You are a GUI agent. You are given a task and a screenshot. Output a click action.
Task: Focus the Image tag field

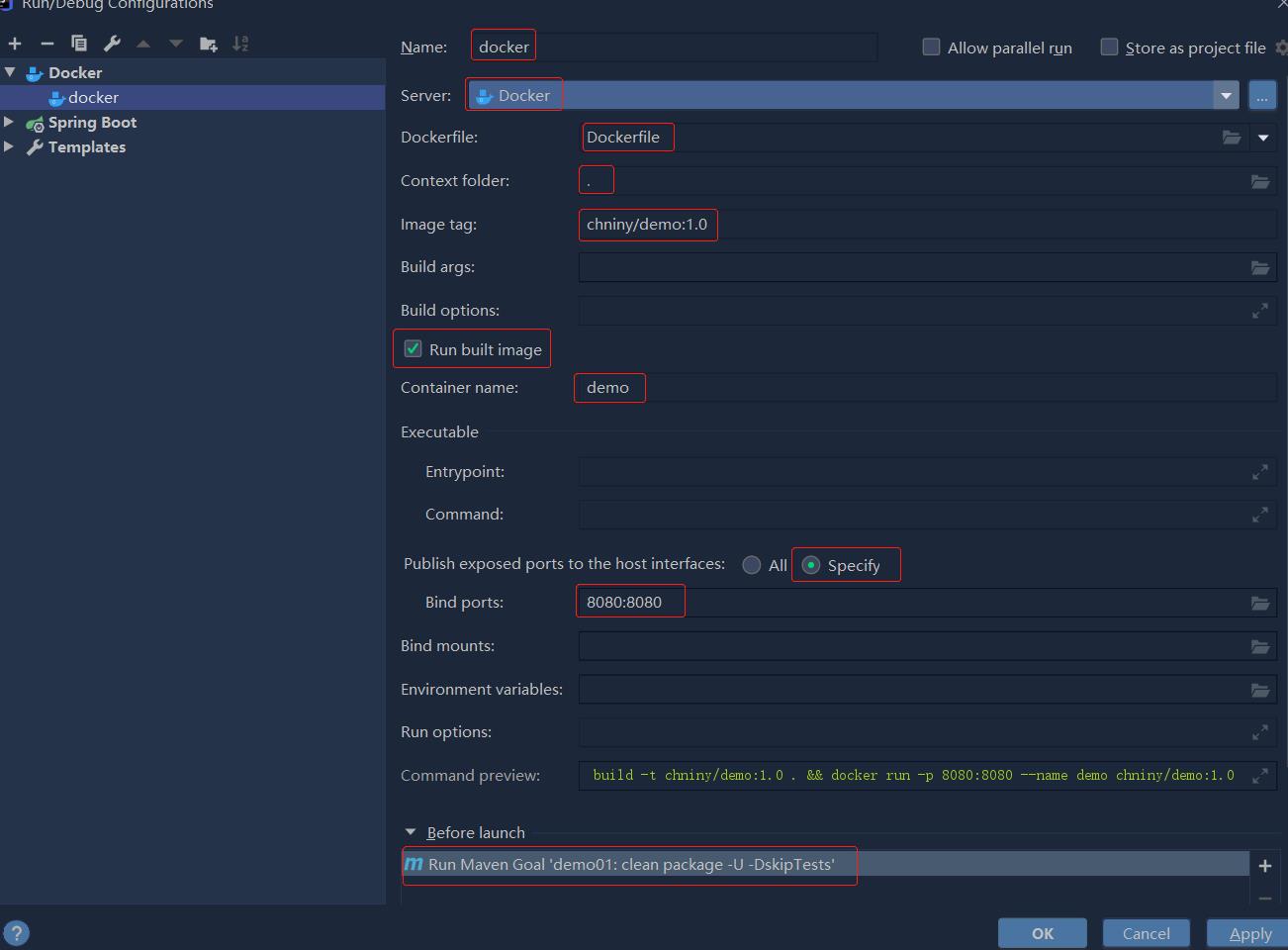pyautogui.click(x=927, y=224)
